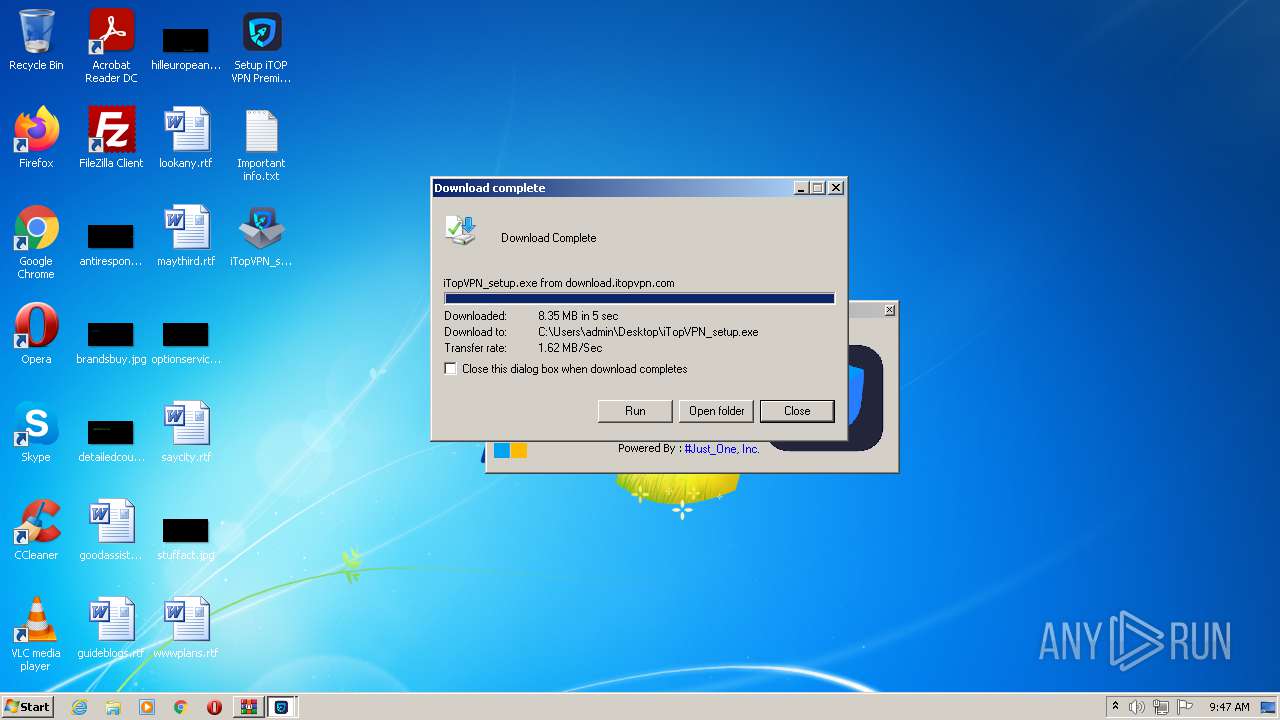Image resolution: width=1280 pixels, height=720 pixels.
Task: Select Setup iTOP VPN Premium icon
Action: (261, 47)
